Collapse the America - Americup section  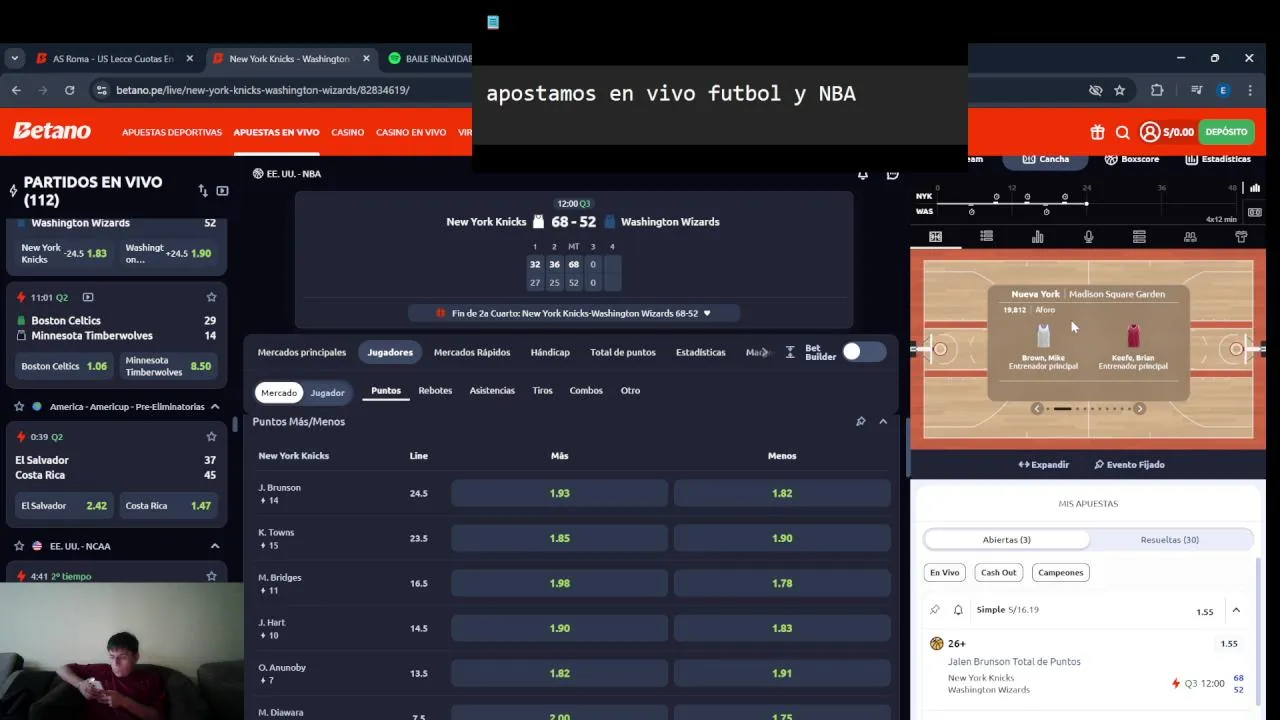coord(215,407)
